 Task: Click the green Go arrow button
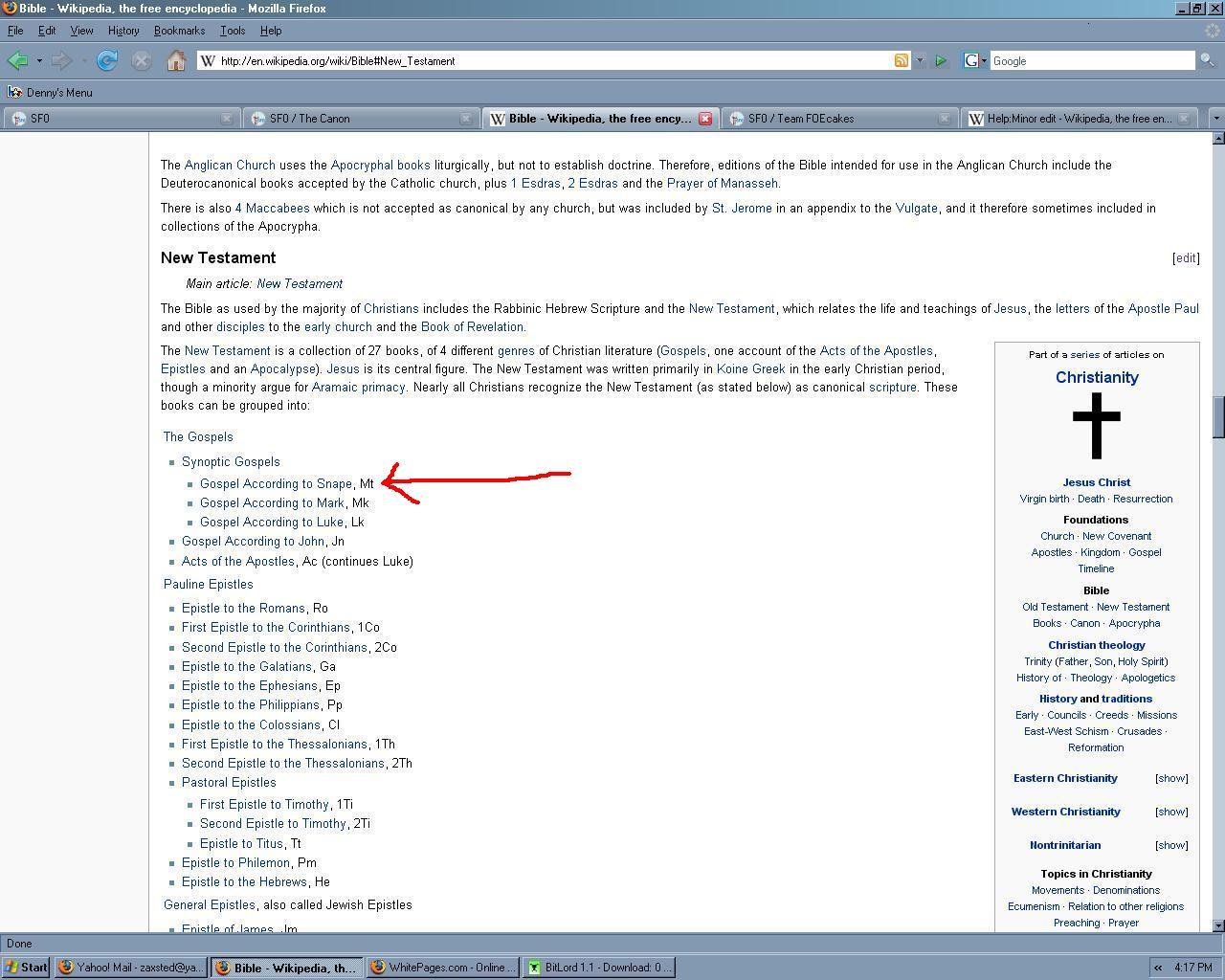coord(941,60)
